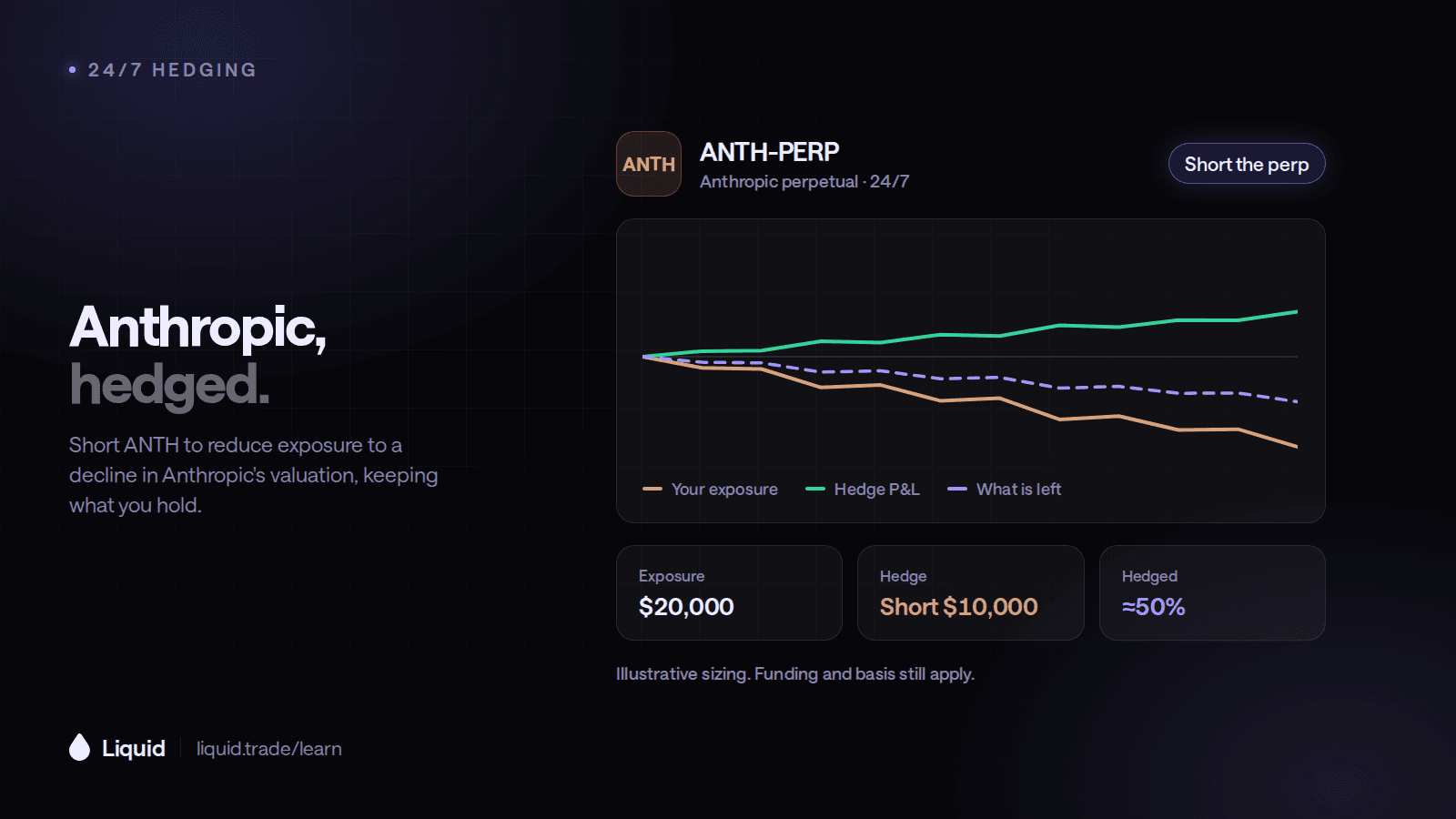Click the green Hedge P&L line endpoint
The height and width of the screenshot is (819, 1456).
pyautogui.click(x=1296, y=312)
